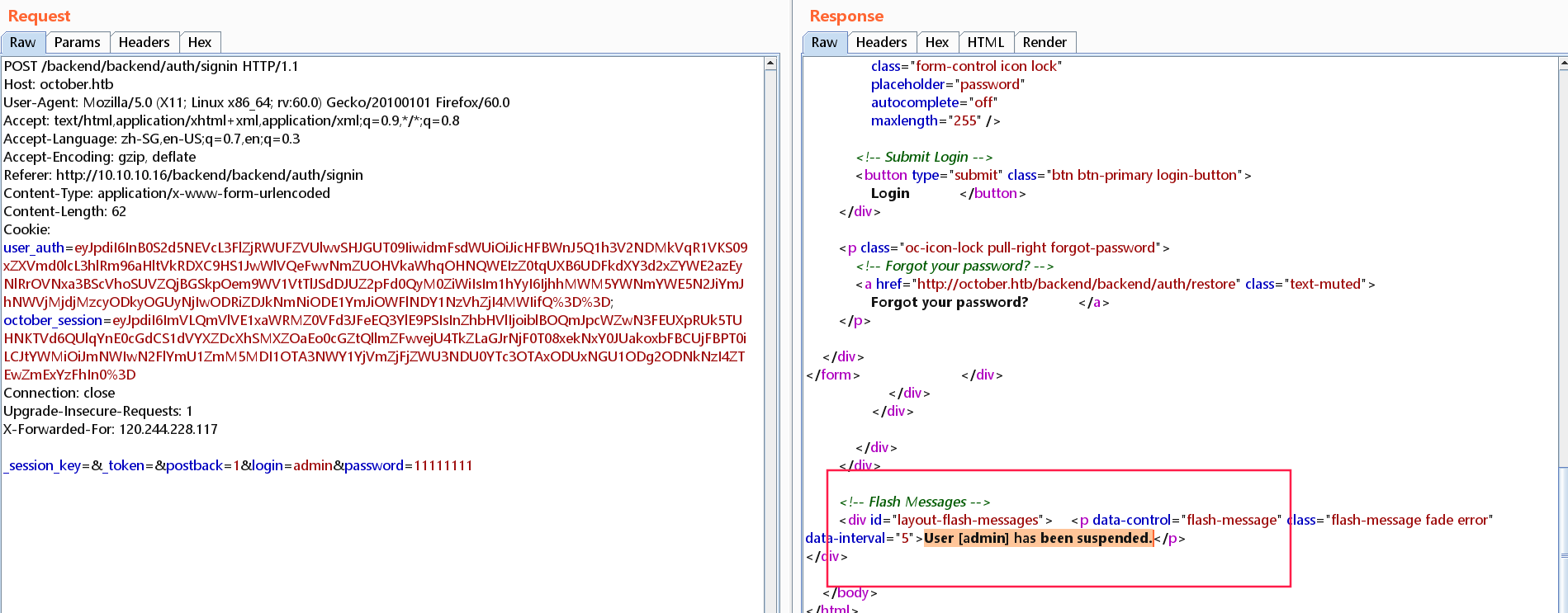Click the POST /backend/backend/auth/signin request line

pyautogui.click(x=151, y=66)
